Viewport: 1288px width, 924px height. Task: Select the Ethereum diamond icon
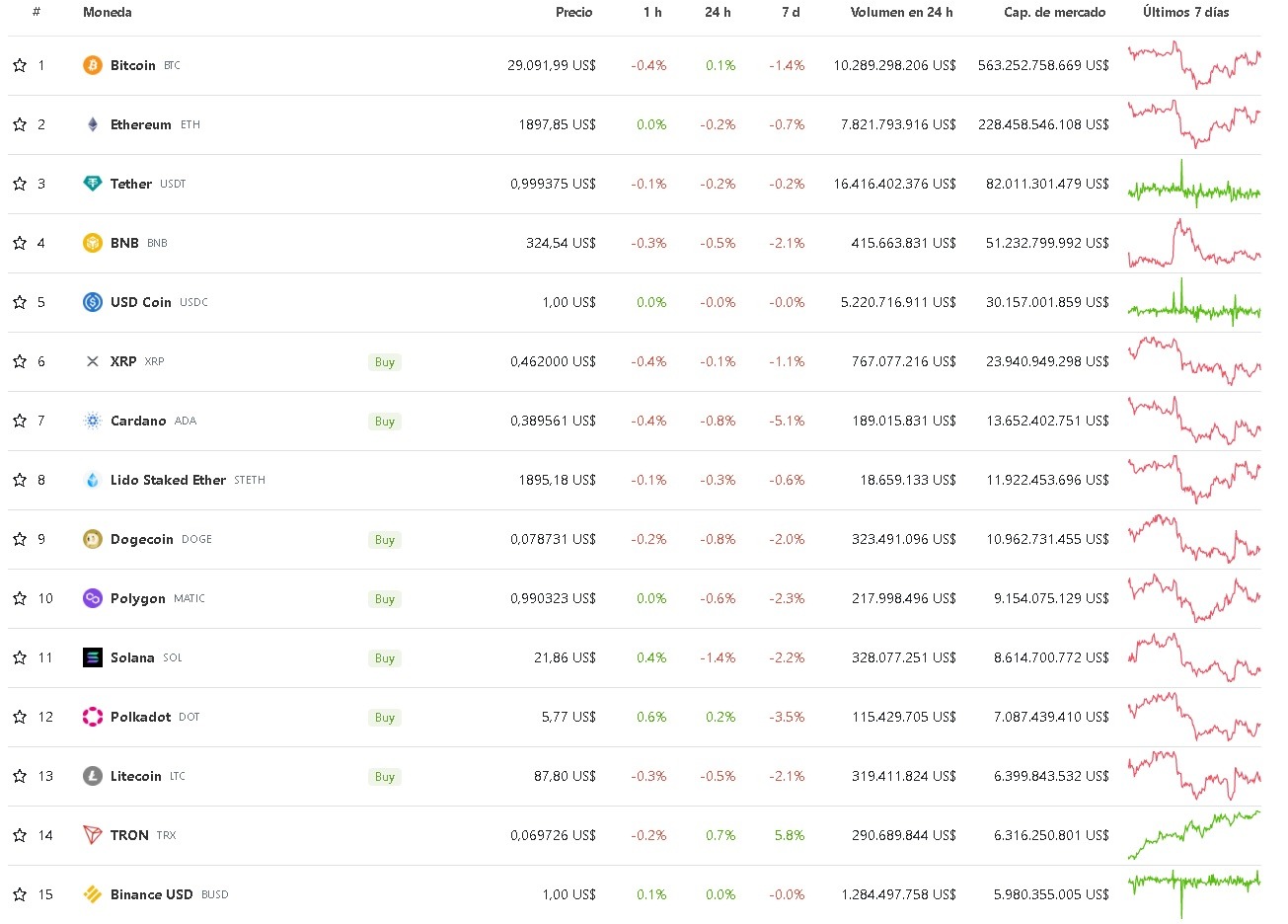click(x=92, y=124)
